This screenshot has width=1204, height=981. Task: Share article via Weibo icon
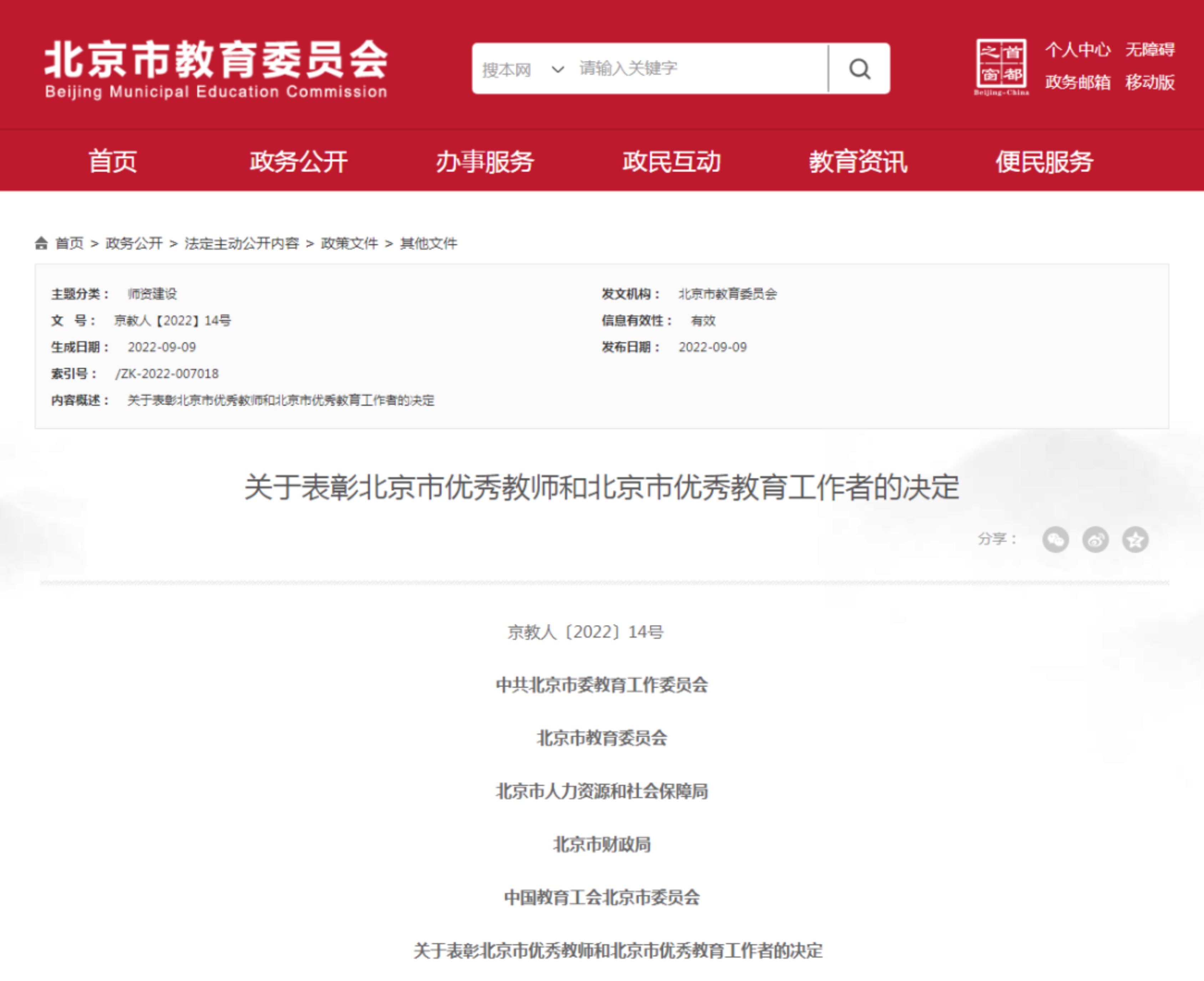pyautogui.click(x=1096, y=540)
